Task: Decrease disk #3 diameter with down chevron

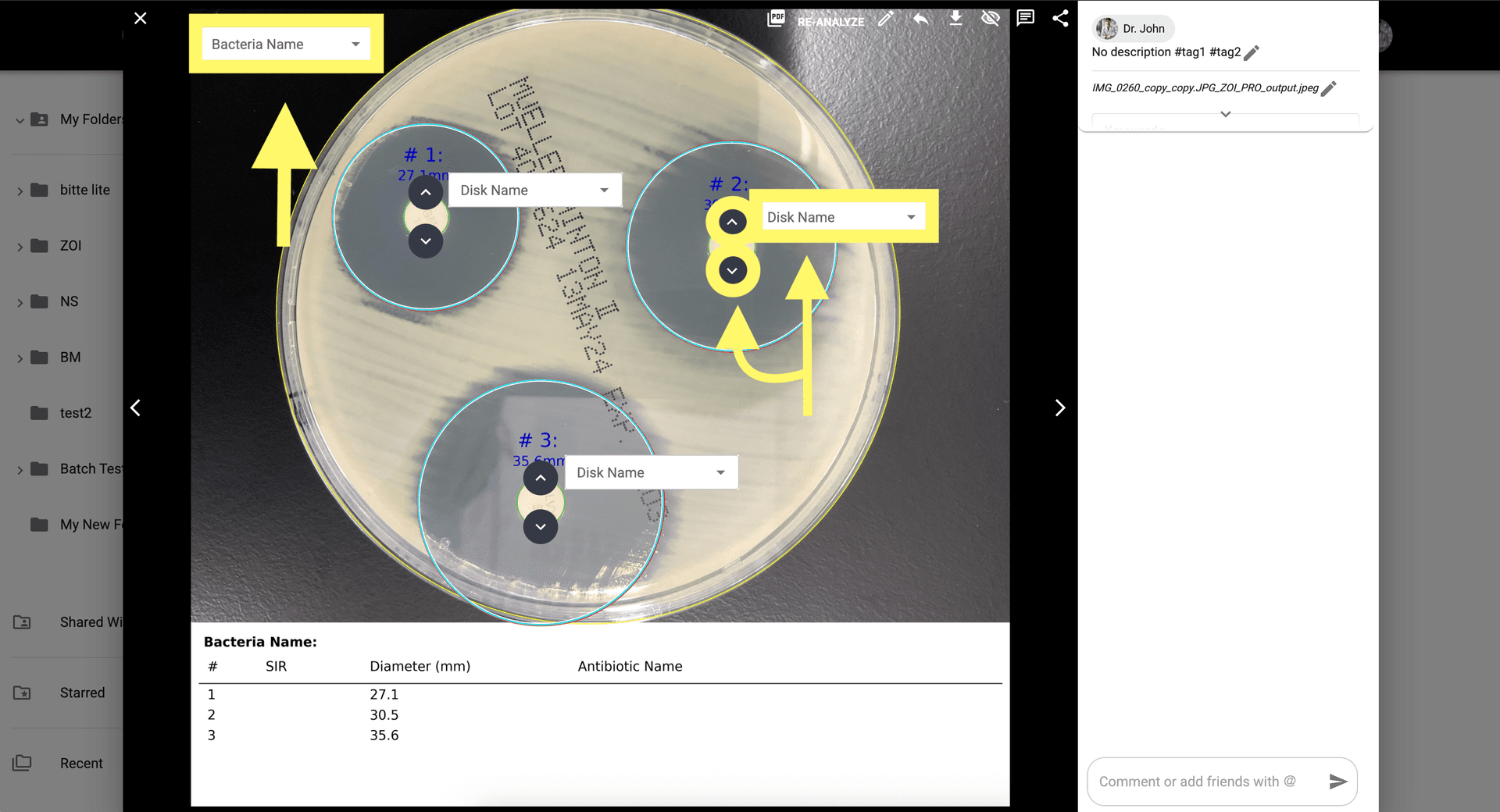Action: (541, 527)
